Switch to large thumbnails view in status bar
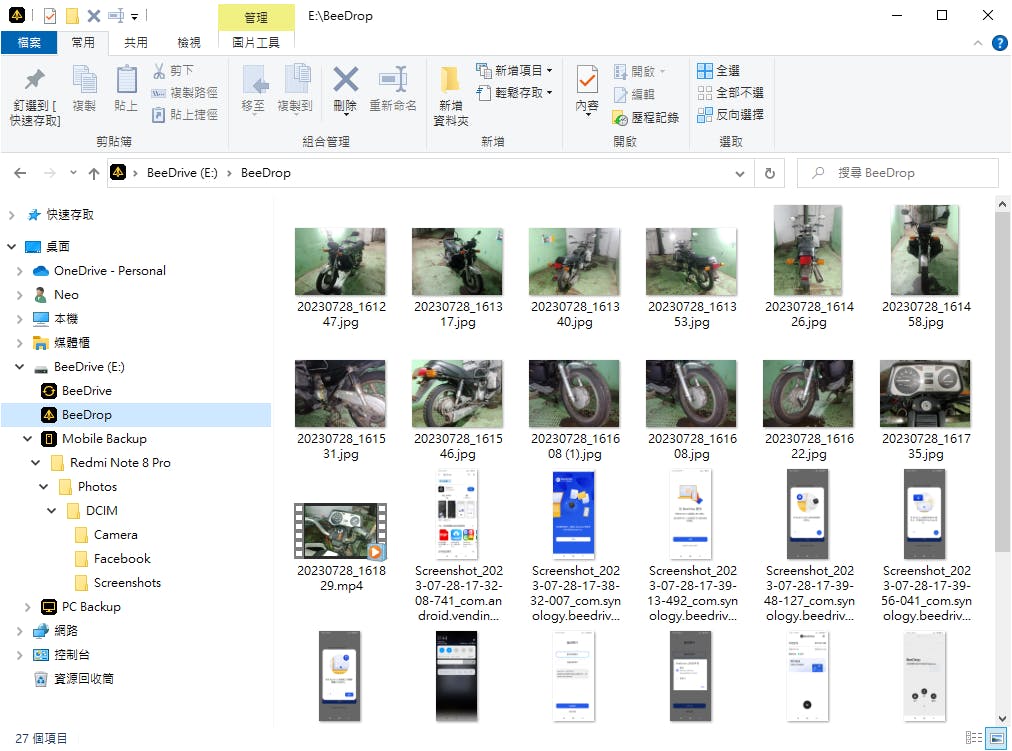This screenshot has width=1012, height=751. pos(996,738)
